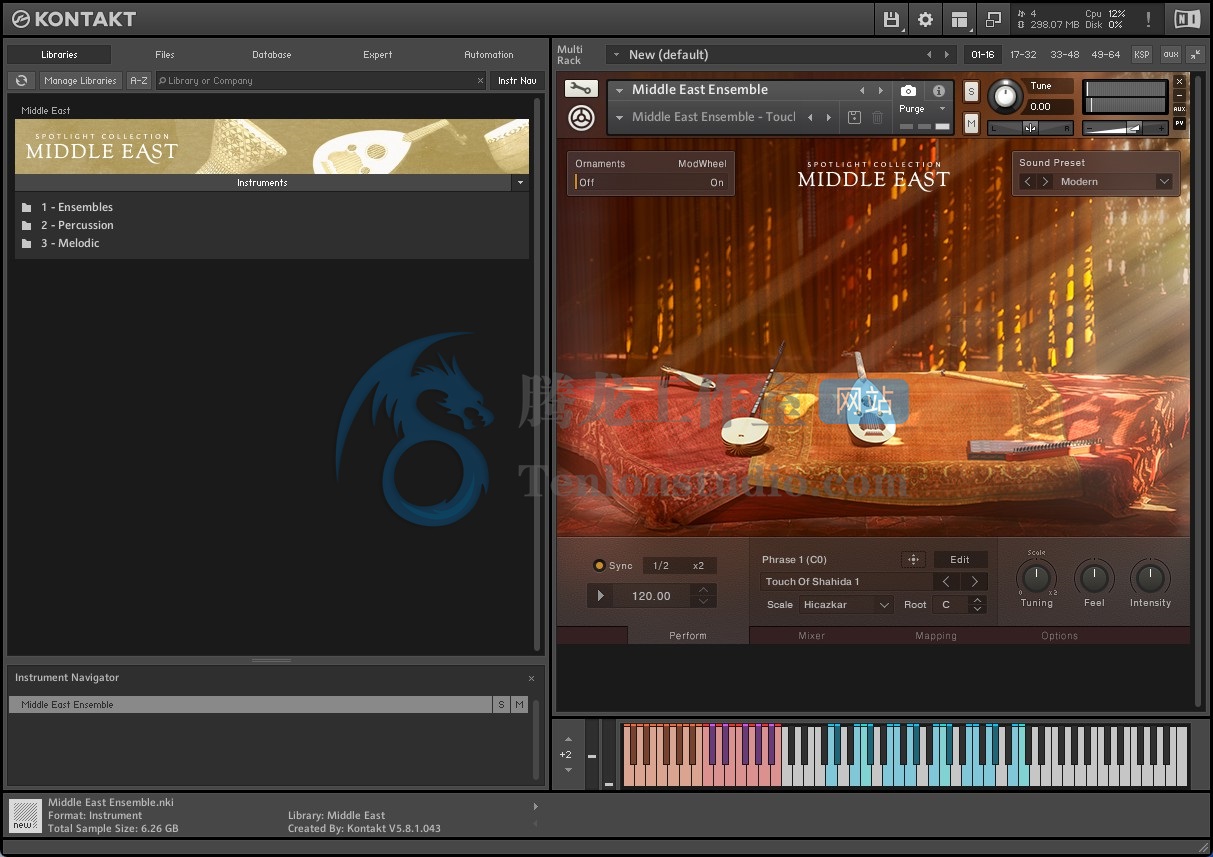
Task: Click Manage Libraries button
Action: [81, 81]
